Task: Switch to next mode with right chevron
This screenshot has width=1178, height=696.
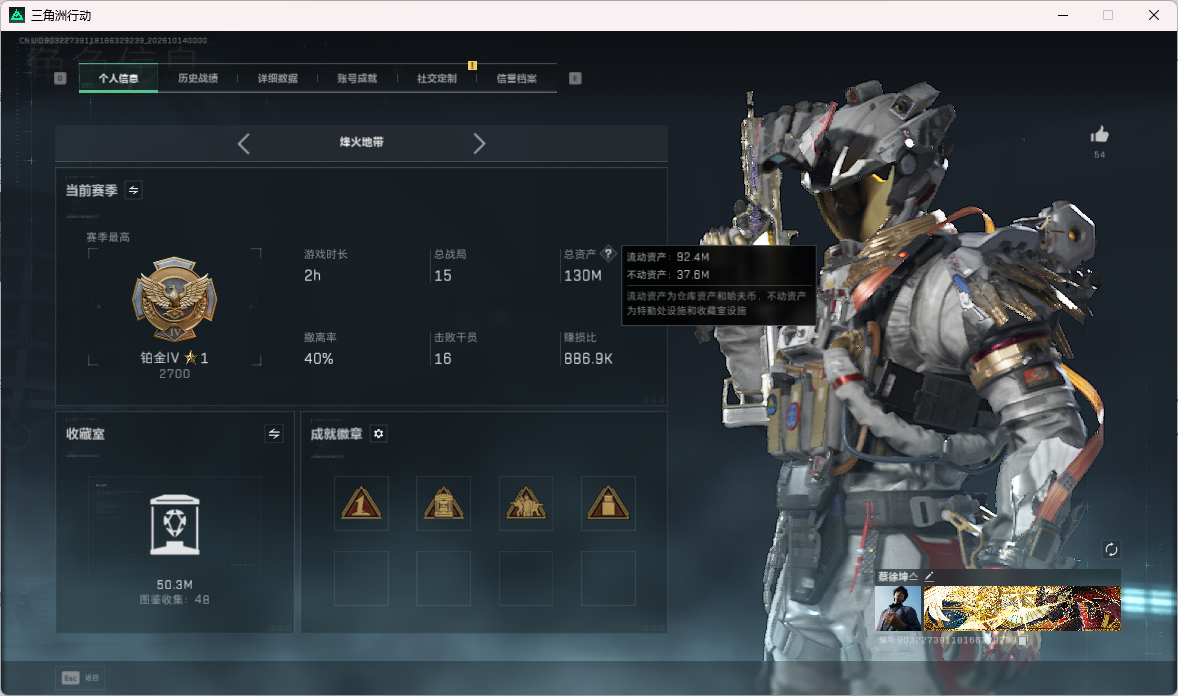Action: [x=479, y=144]
